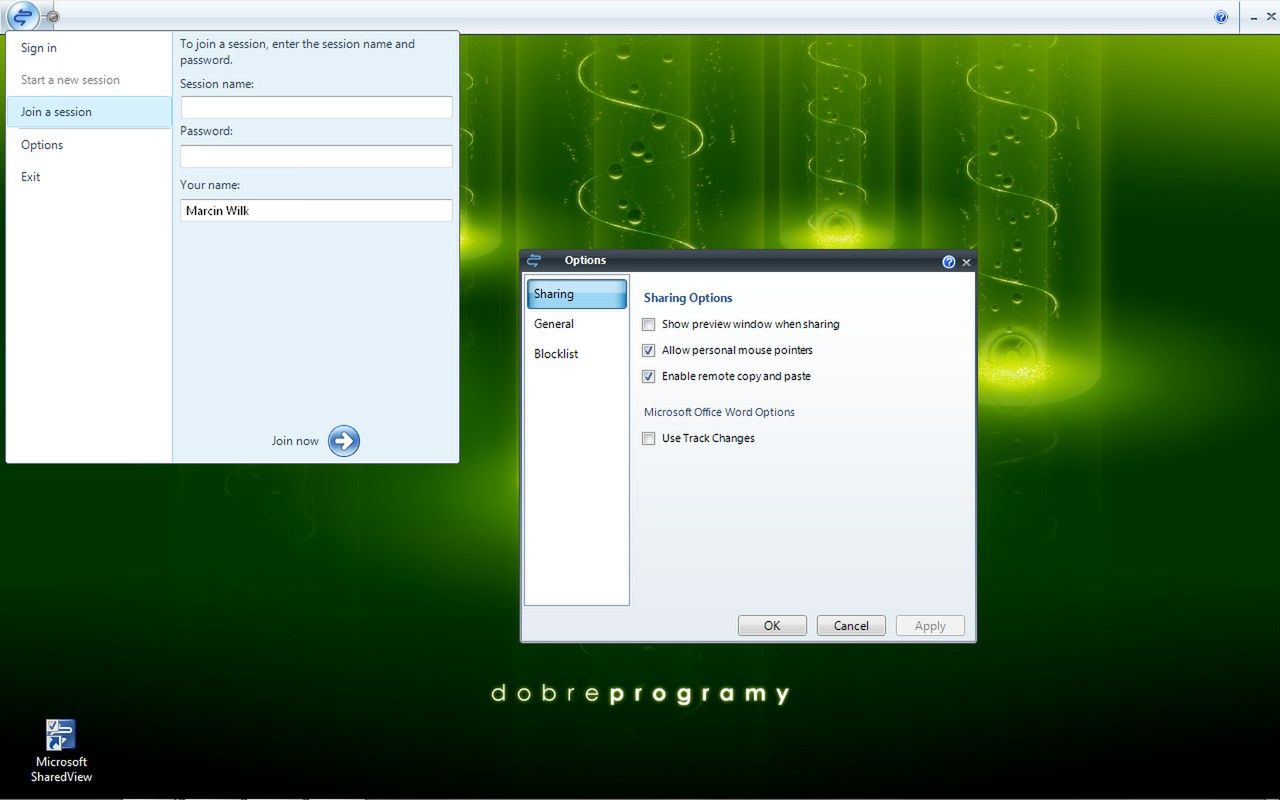Image resolution: width=1280 pixels, height=800 pixels.
Task: Choose Join a session from the menu
Action: click(56, 111)
